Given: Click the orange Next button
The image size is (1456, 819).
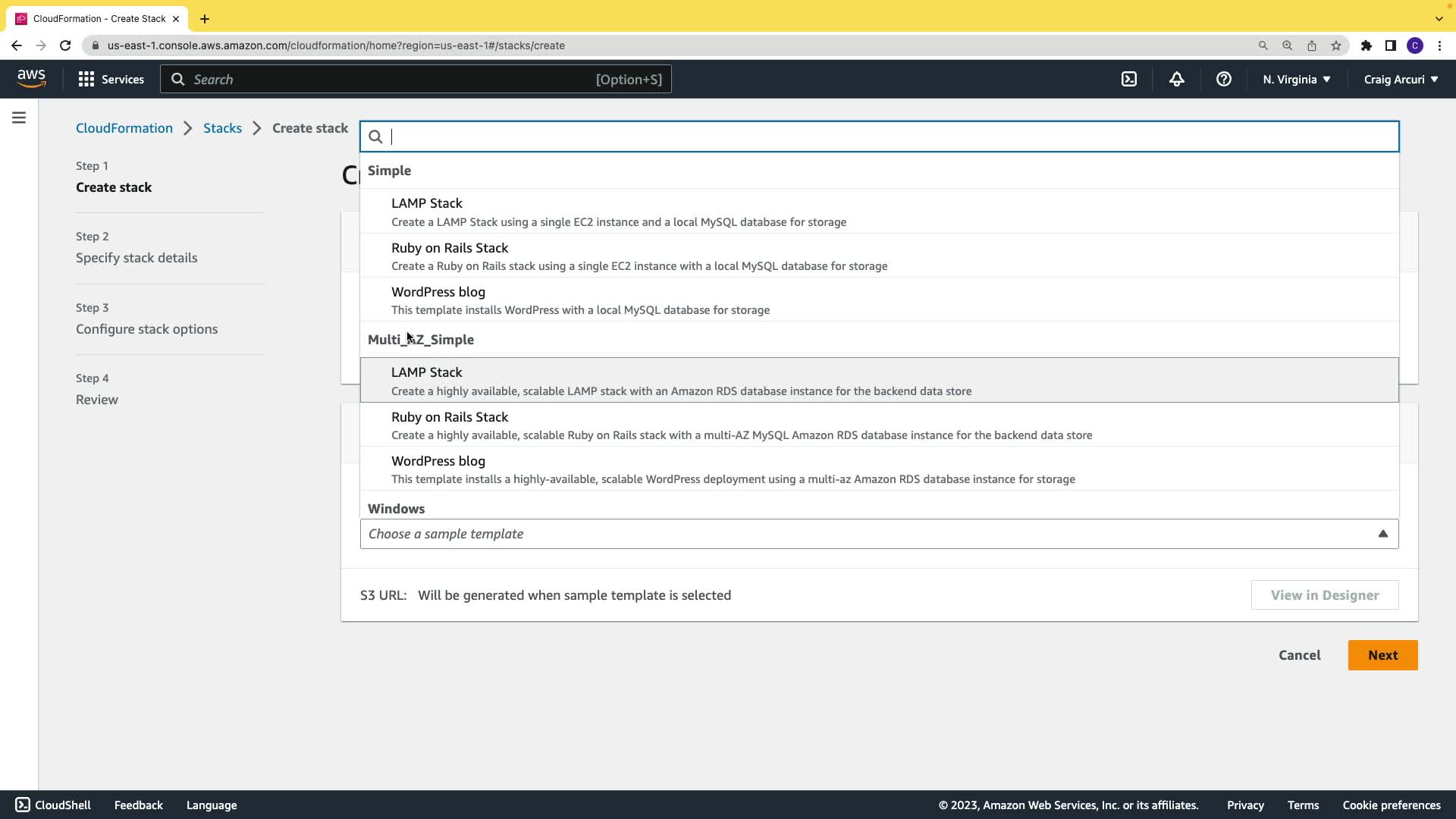Looking at the screenshot, I should coord(1382,655).
